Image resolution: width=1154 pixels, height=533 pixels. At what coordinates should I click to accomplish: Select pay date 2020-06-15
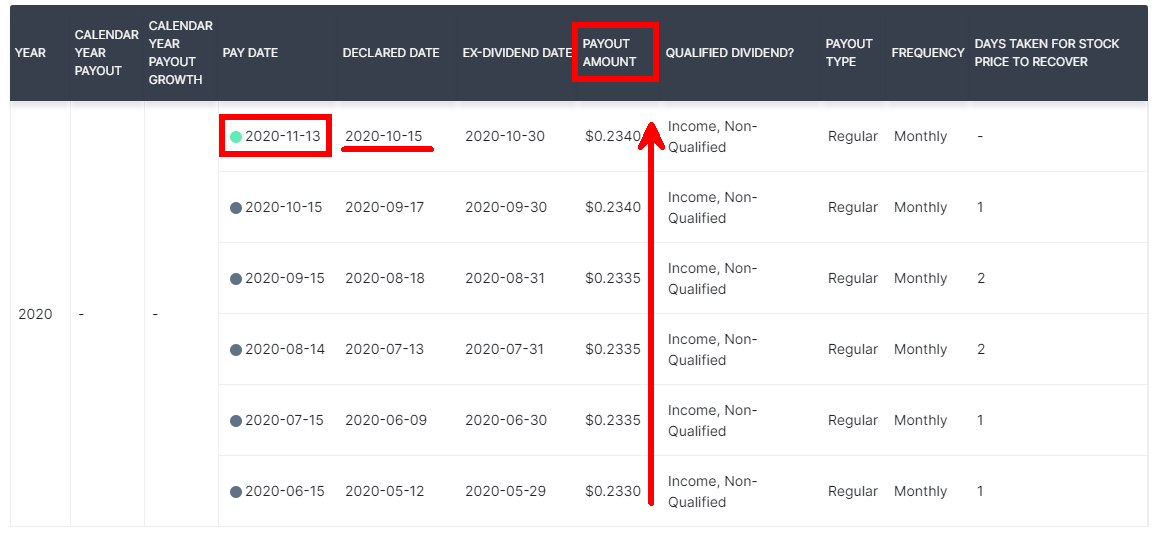(x=284, y=491)
